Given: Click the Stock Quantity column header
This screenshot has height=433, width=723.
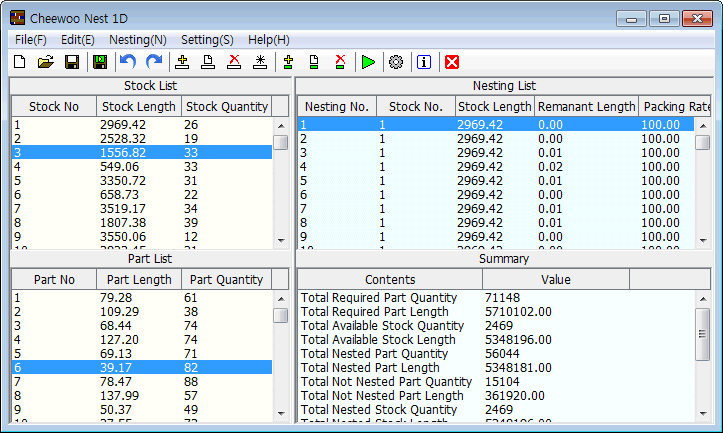Looking at the screenshot, I should click(x=226, y=107).
